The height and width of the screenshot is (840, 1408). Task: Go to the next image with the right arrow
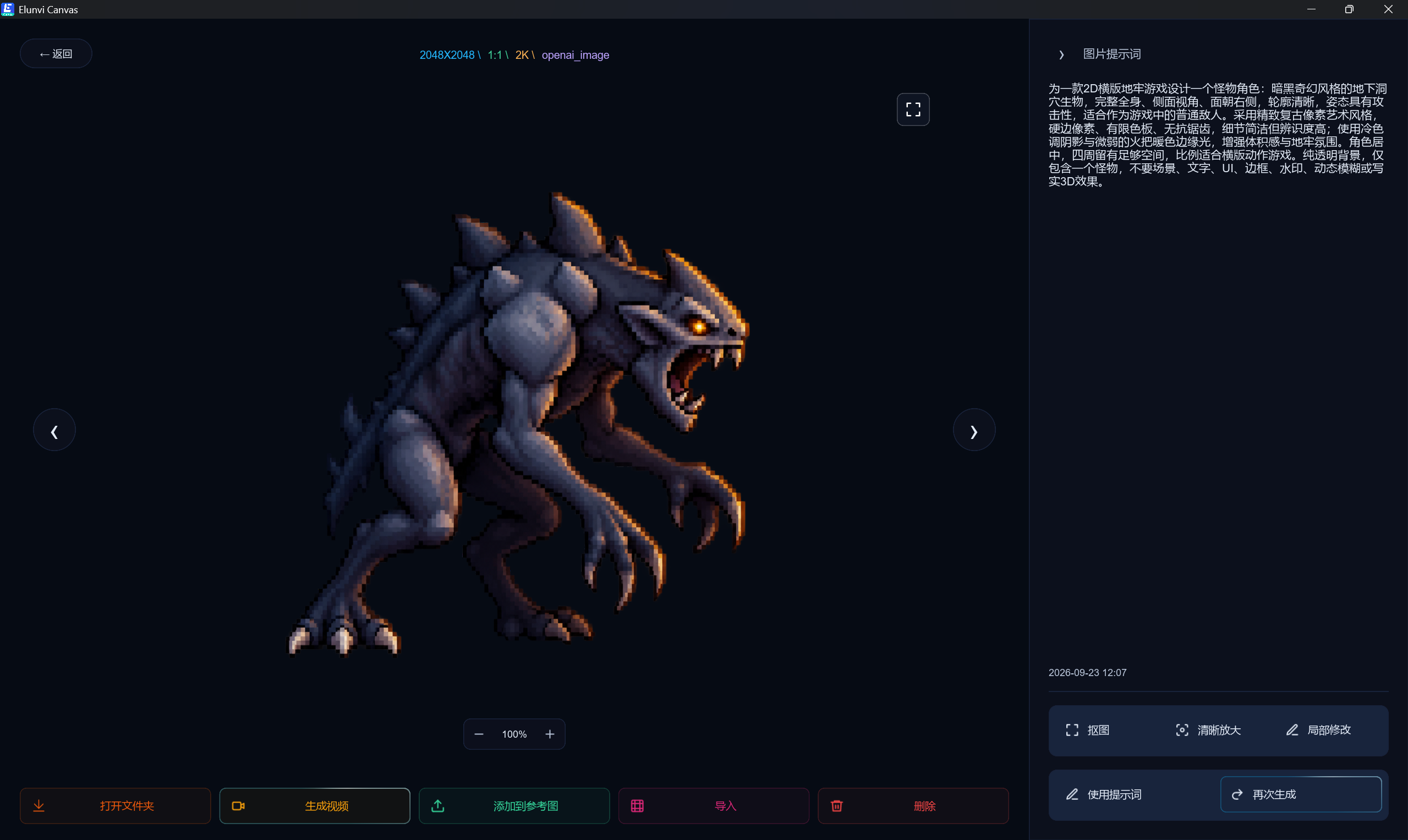[974, 430]
